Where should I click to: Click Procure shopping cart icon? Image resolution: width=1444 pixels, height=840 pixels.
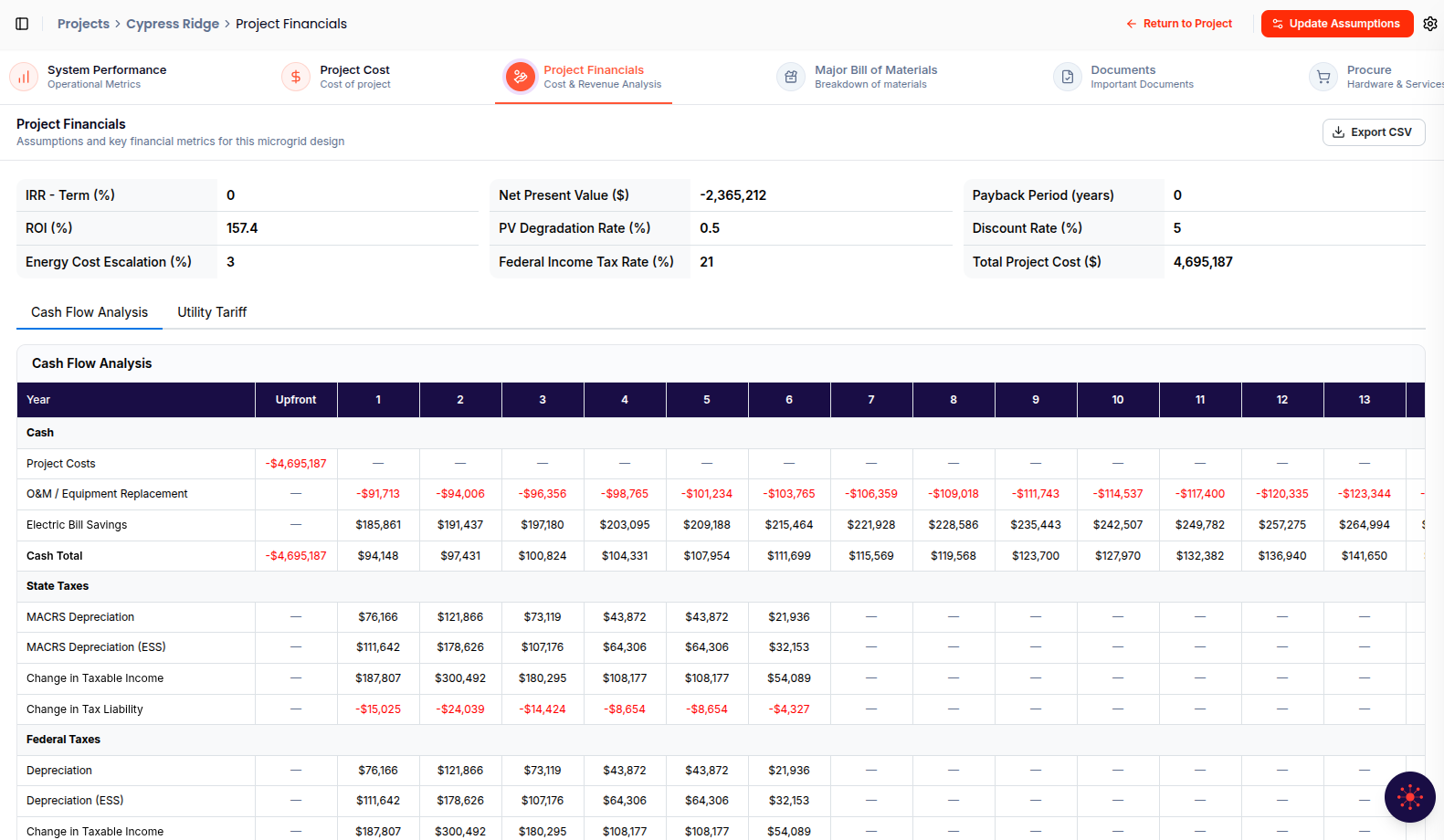(x=1323, y=77)
